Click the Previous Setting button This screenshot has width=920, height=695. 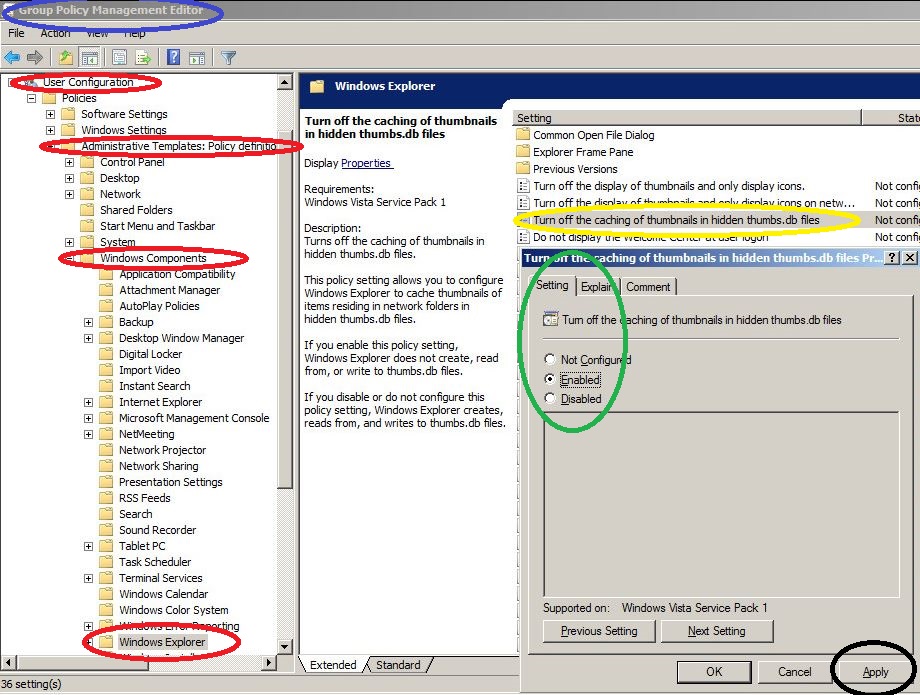599,631
